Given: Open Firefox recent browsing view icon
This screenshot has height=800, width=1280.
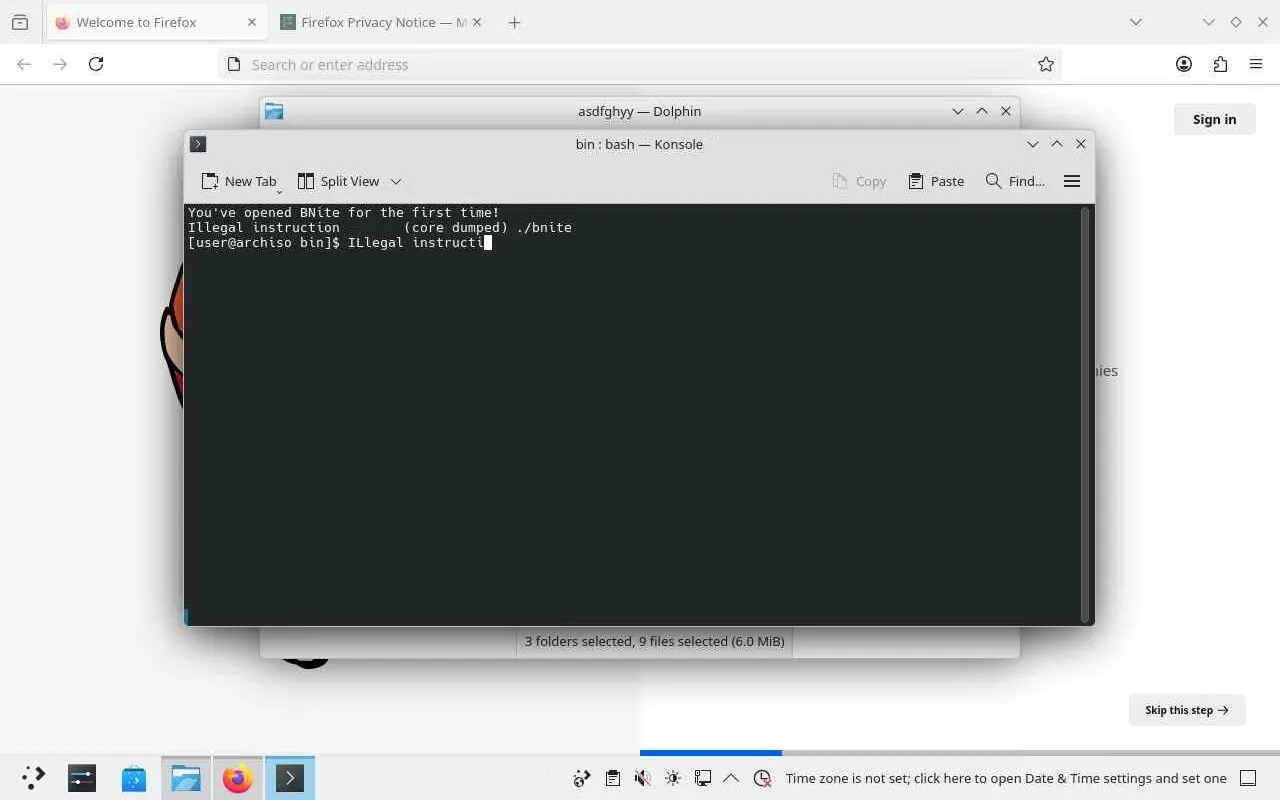Looking at the screenshot, I should pos(20,22).
